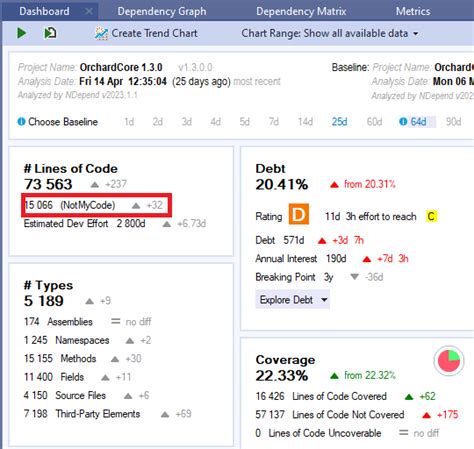The width and height of the screenshot is (474, 449).
Task: Click the 73 563 lines of code value
Action: (x=48, y=184)
